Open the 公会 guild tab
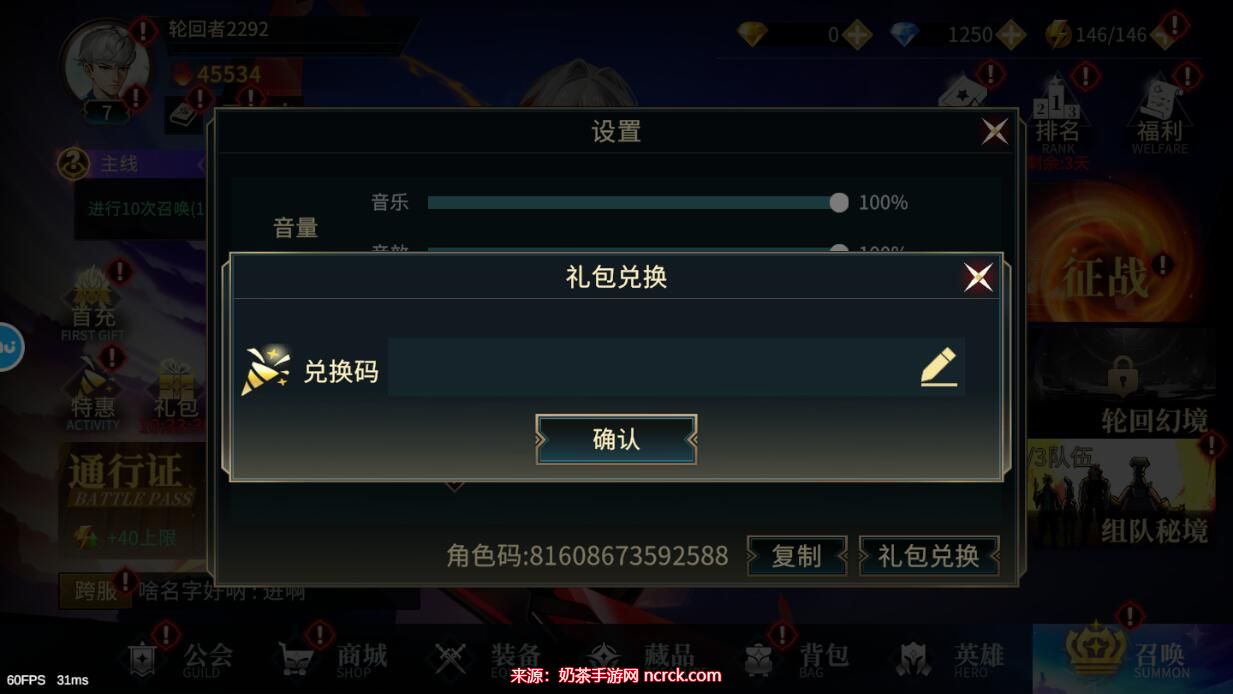1233x694 pixels. (180, 657)
